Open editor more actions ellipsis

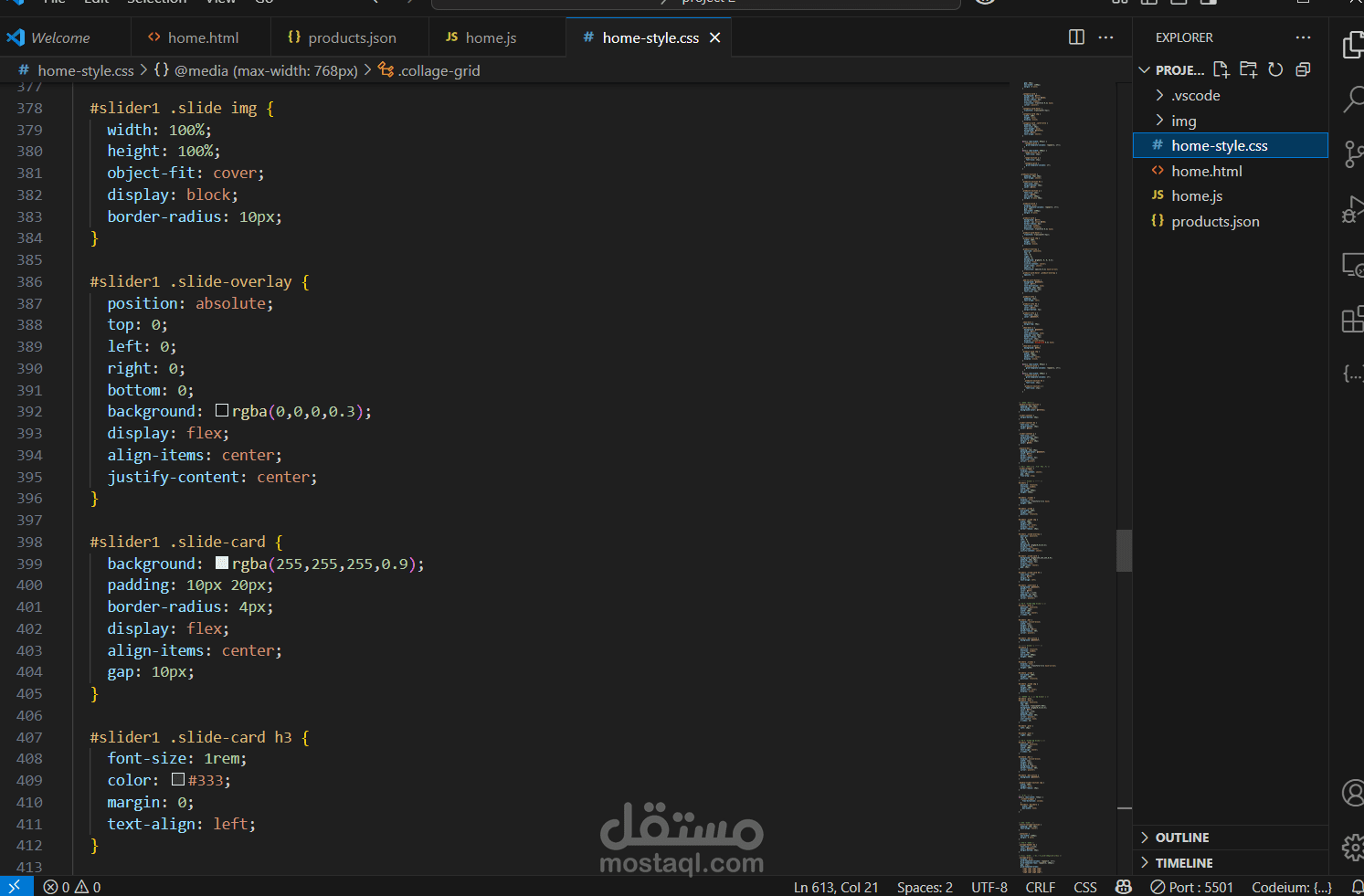1106,37
